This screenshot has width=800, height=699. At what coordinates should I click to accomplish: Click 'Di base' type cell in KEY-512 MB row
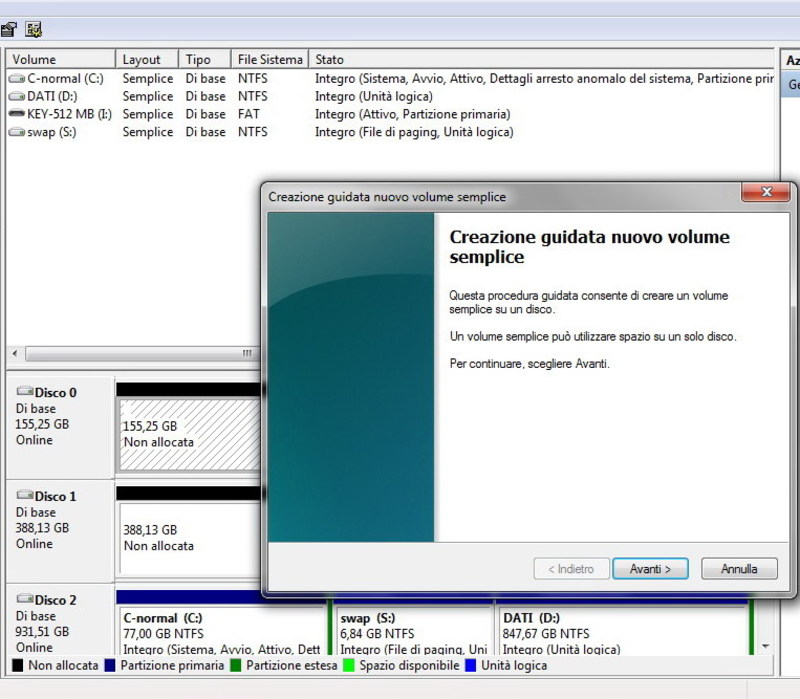pos(206,114)
